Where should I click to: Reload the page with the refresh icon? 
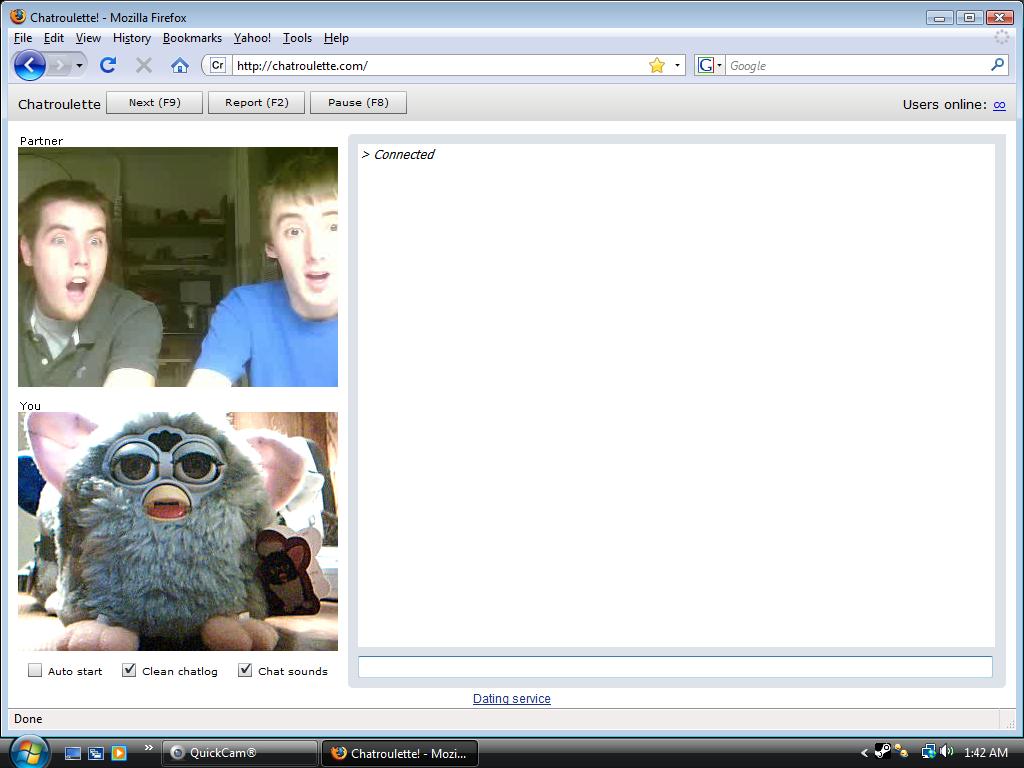click(108, 65)
